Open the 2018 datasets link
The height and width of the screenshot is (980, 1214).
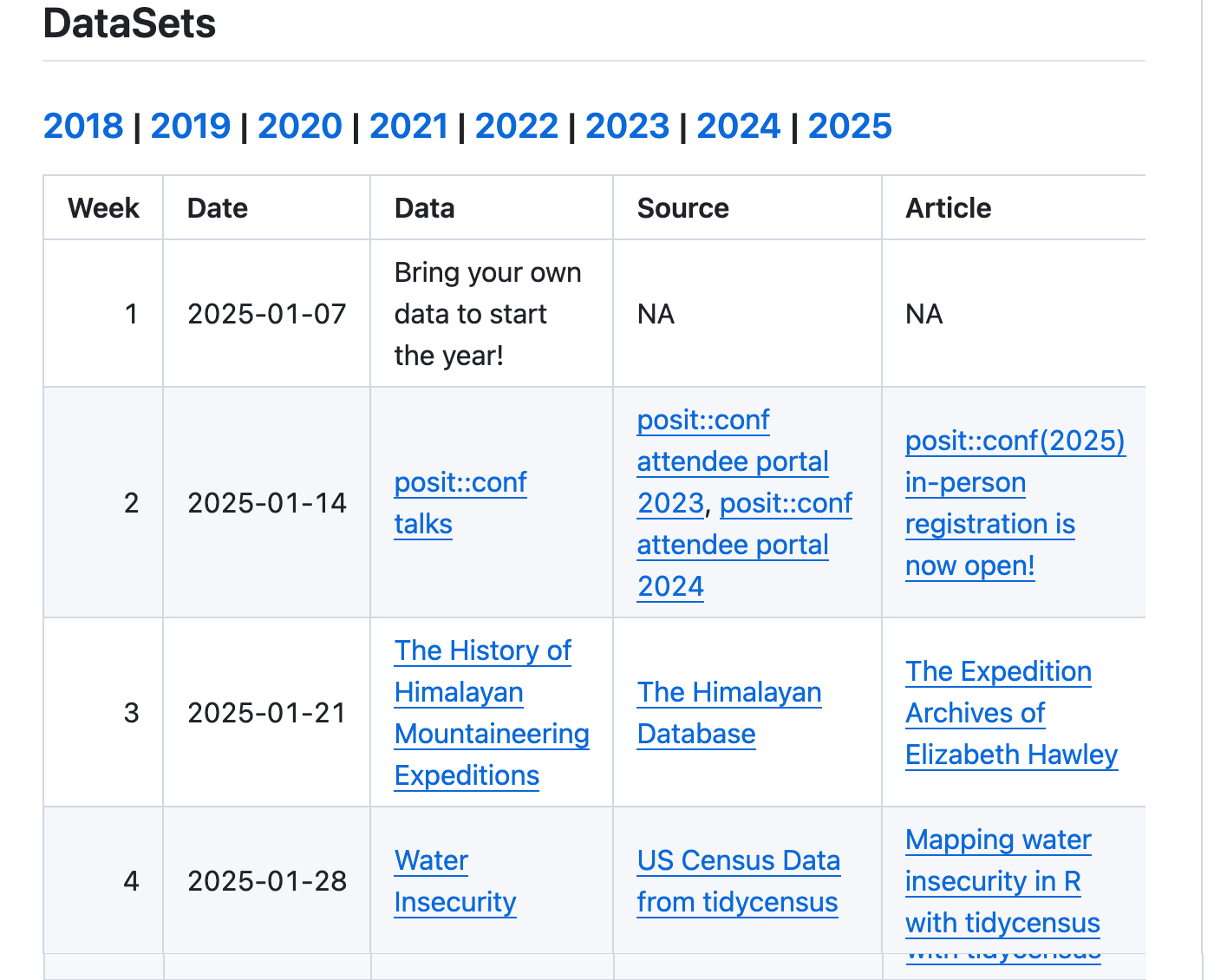click(83, 127)
